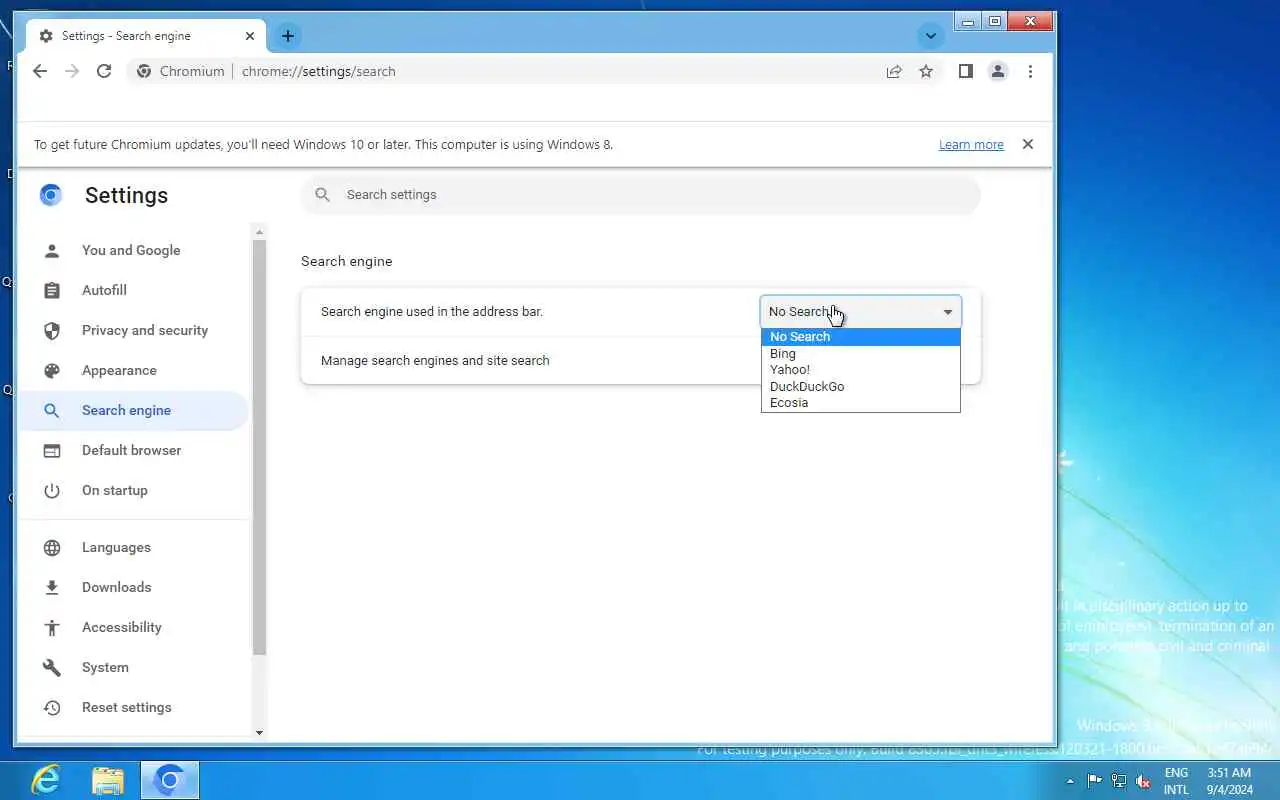Screen dimensions: 1280x800
Task: Go back using the browser back arrow
Action: (x=40, y=71)
